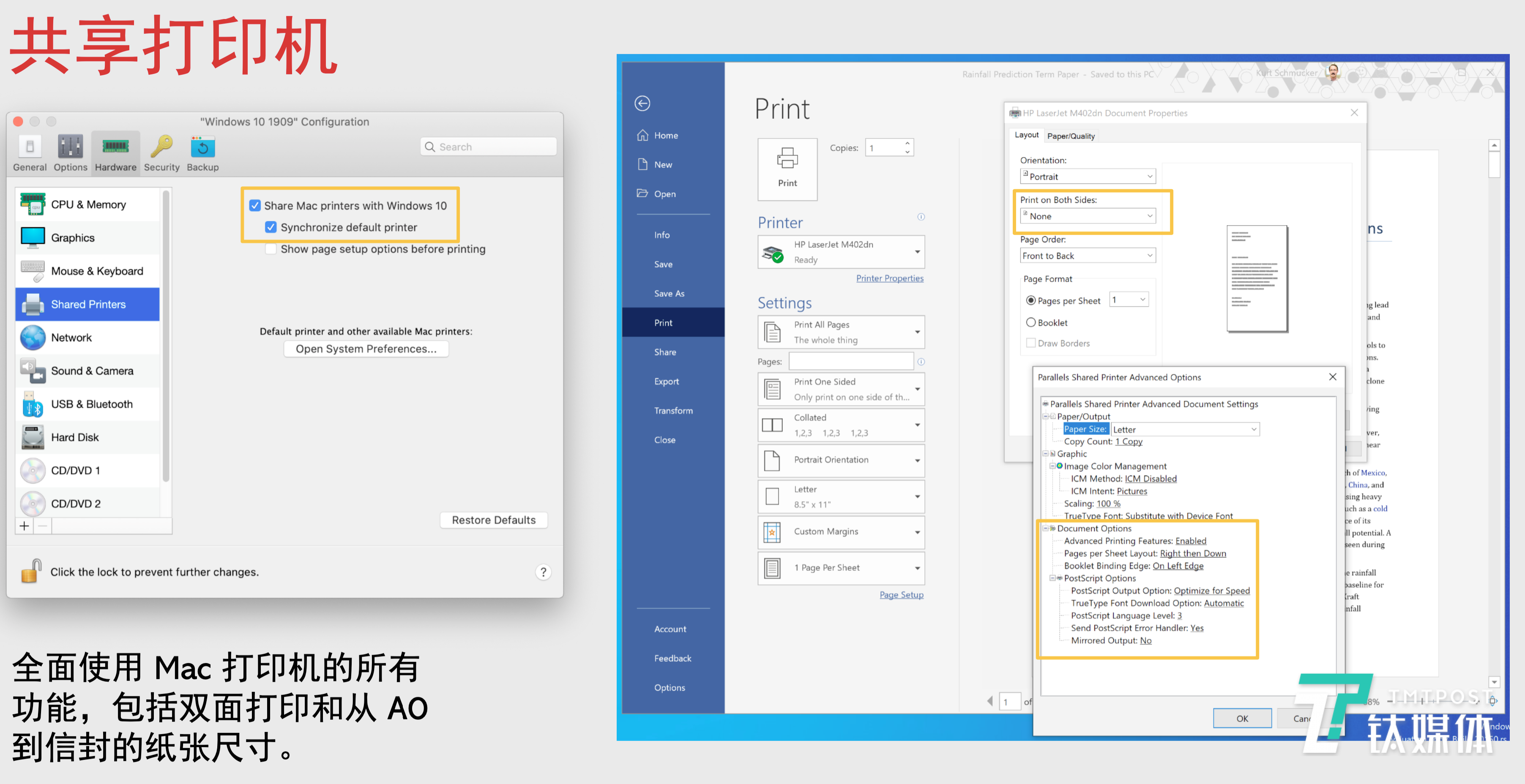Click the back arrow in Word sidebar
1525x784 pixels.
(642, 103)
